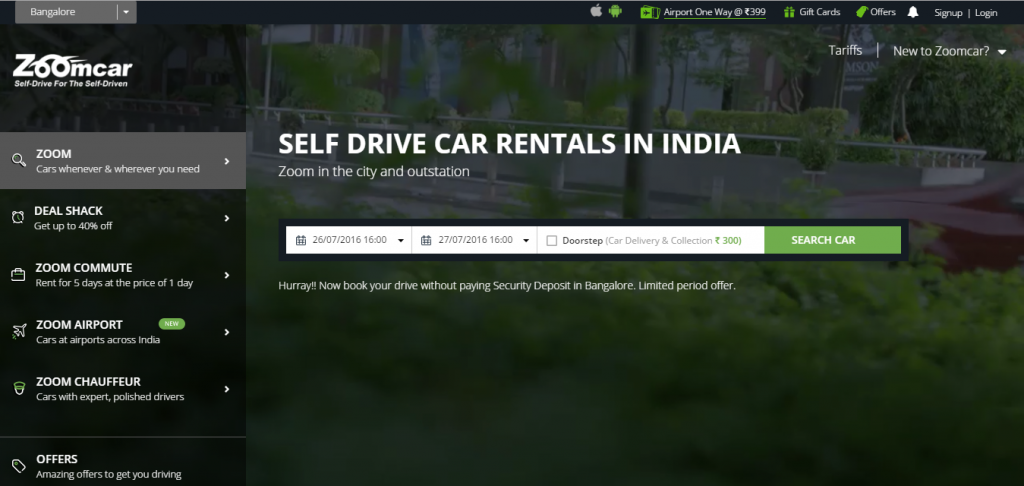Open the Apple app store icon
This screenshot has width=1024, height=486.
point(596,11)
